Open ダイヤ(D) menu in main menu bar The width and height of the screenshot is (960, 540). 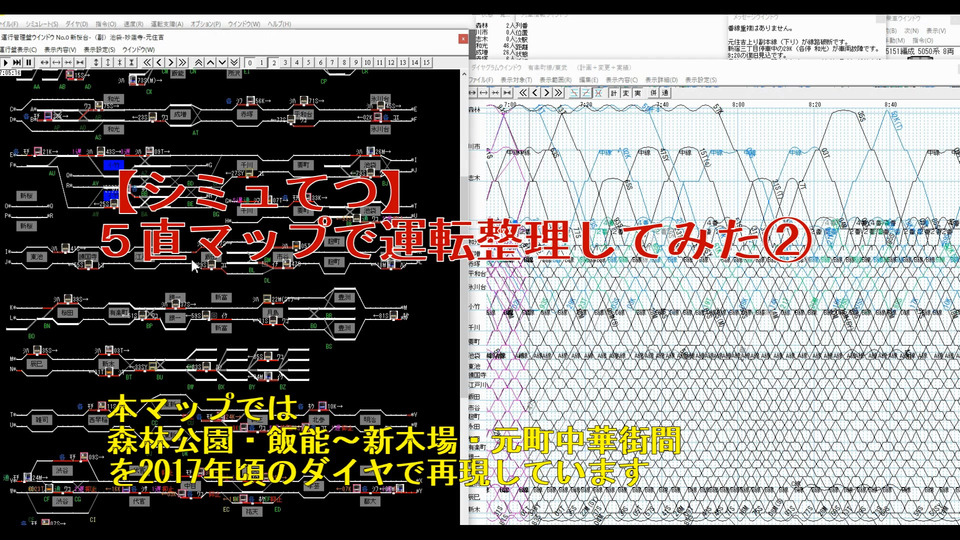tap(77, 24)
